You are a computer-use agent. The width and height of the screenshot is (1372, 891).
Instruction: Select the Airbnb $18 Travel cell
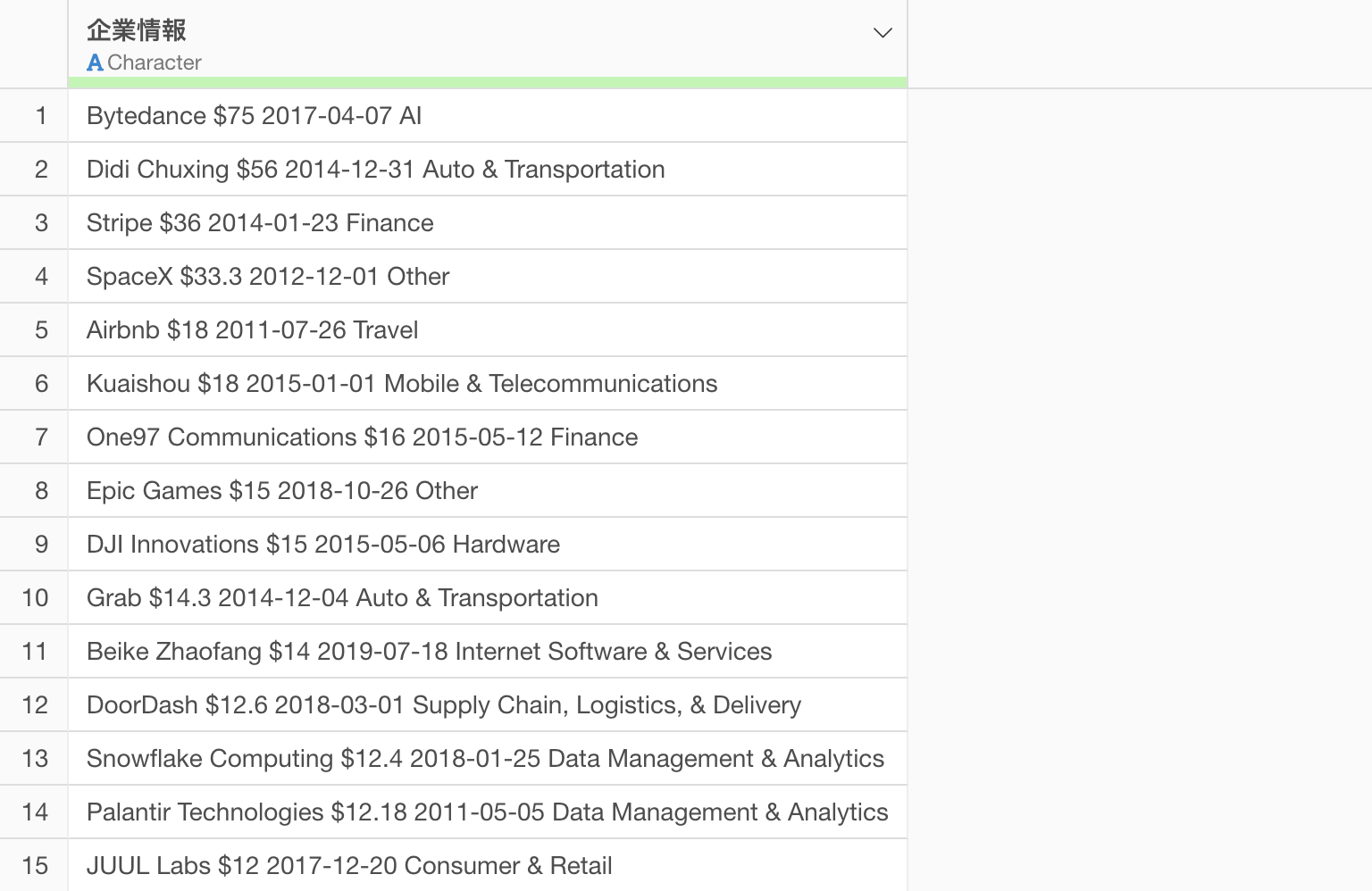252,330
